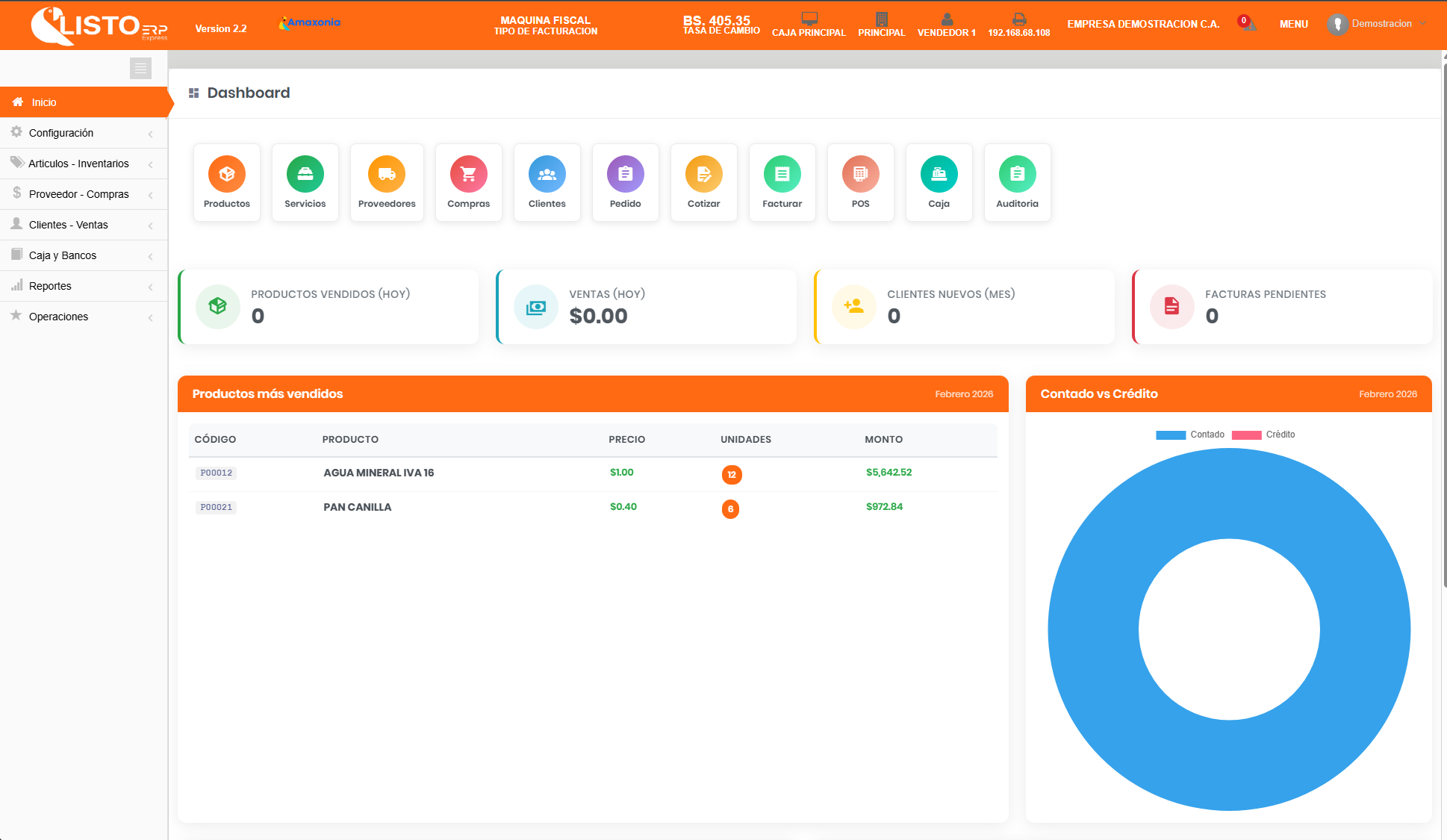Toggle Contado legend in chart

click(1189, 435)
